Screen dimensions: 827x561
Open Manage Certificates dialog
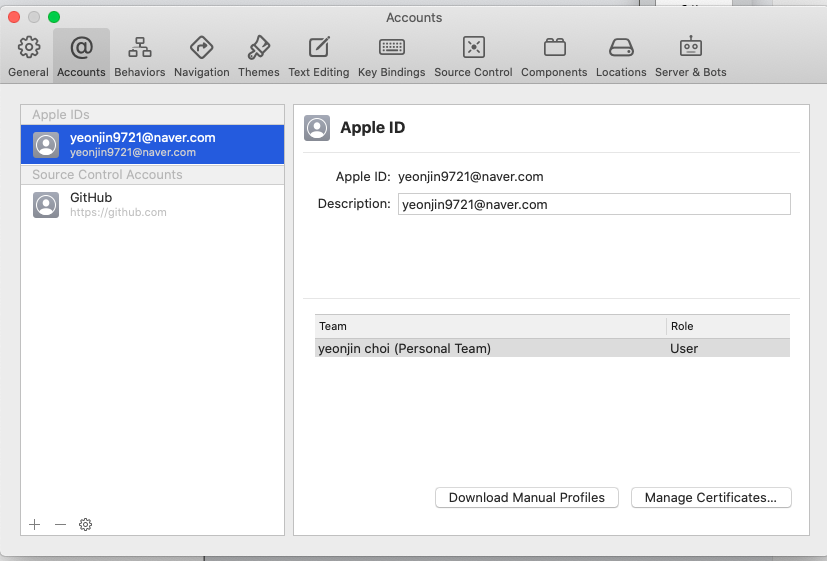point(711,498)
